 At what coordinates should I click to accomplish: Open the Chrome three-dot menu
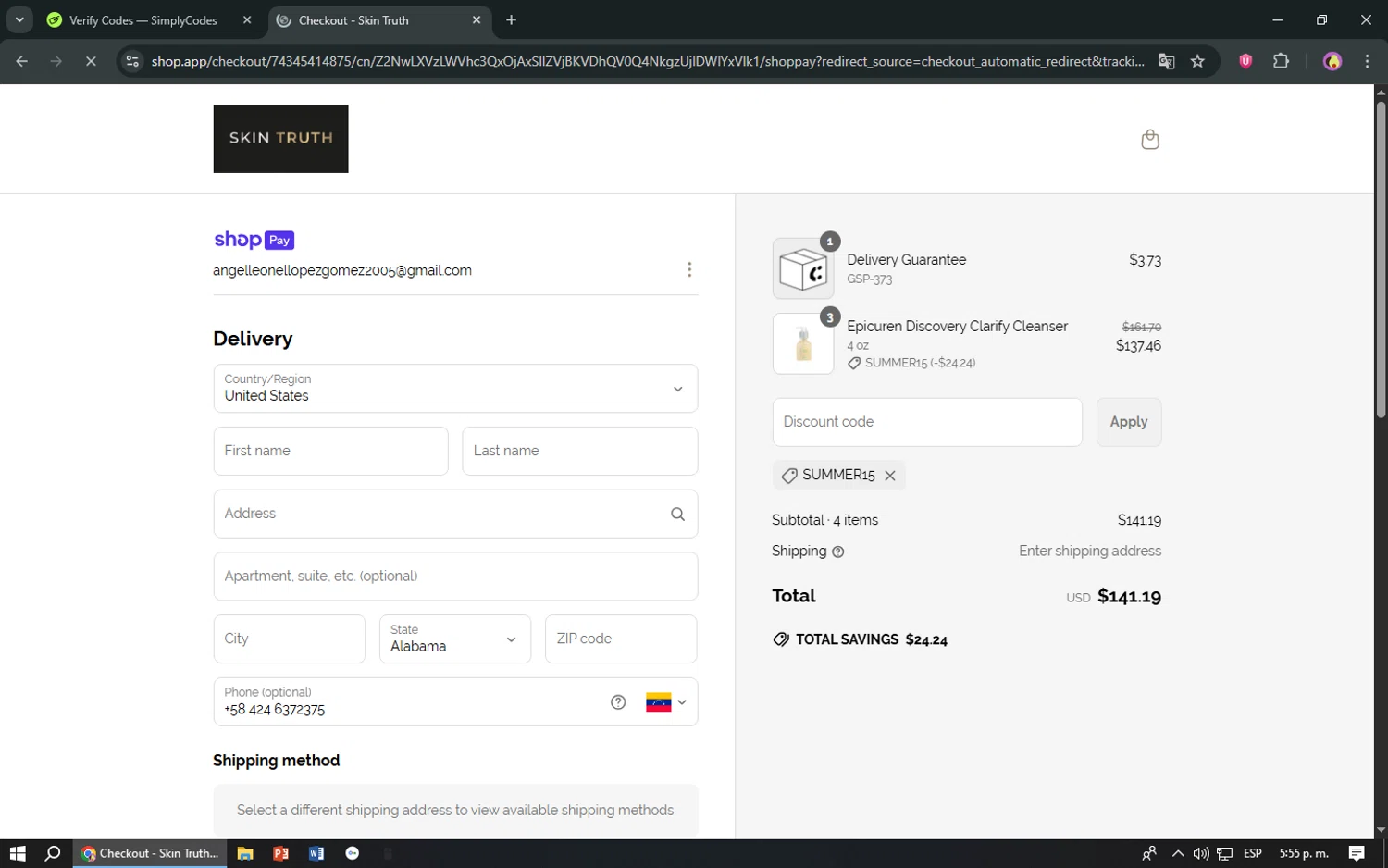1367,61
